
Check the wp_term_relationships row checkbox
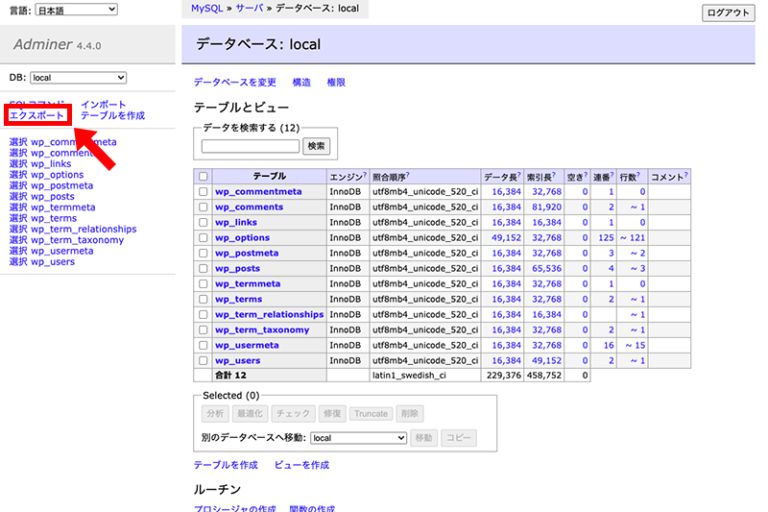[203, 314]
